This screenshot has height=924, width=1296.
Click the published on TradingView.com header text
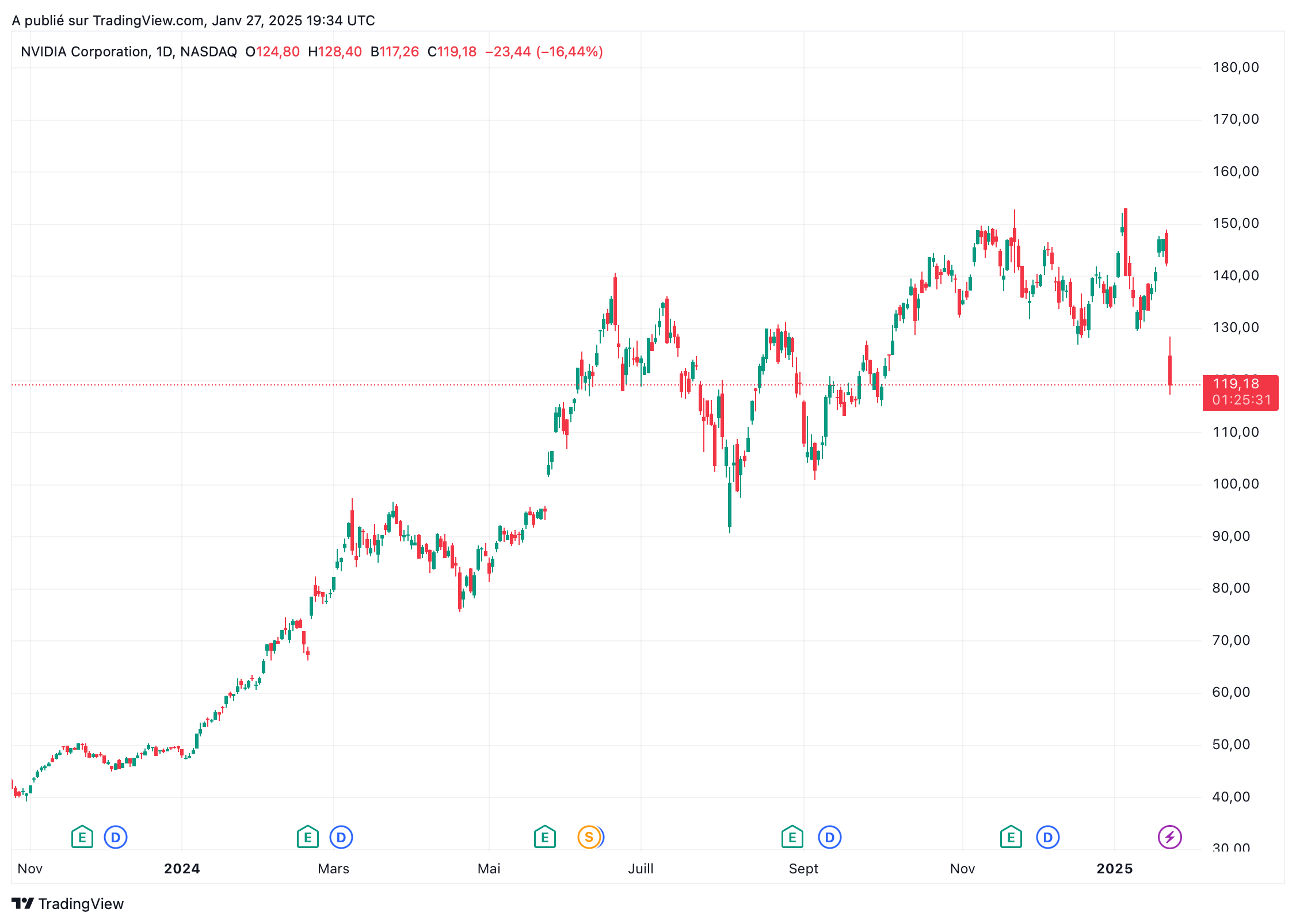(x=193, y=21)
